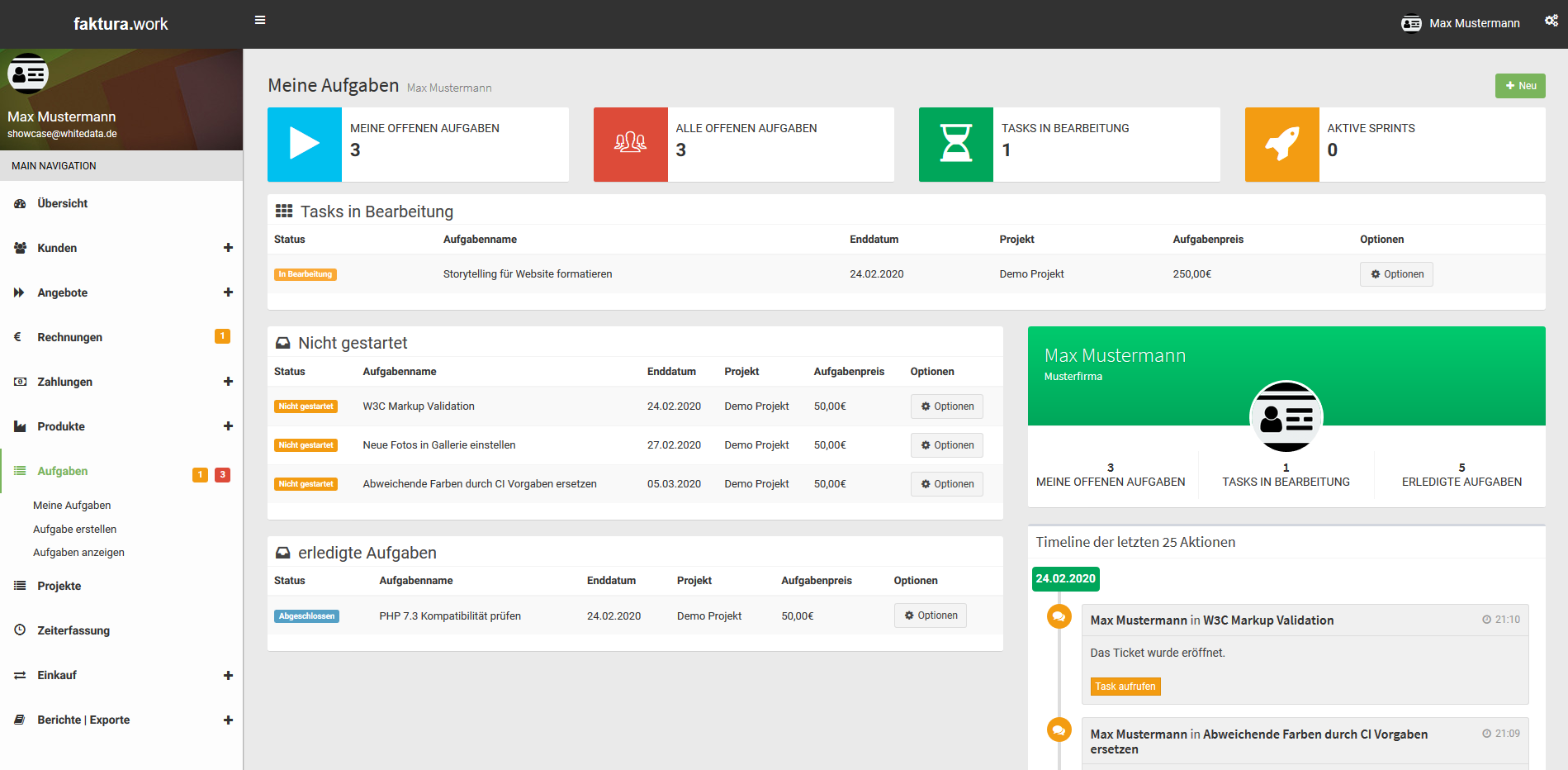Screen dimensions: 1568x770
Task: Click Task aufrufen in the timeline entry
Action: point(1125,687)
